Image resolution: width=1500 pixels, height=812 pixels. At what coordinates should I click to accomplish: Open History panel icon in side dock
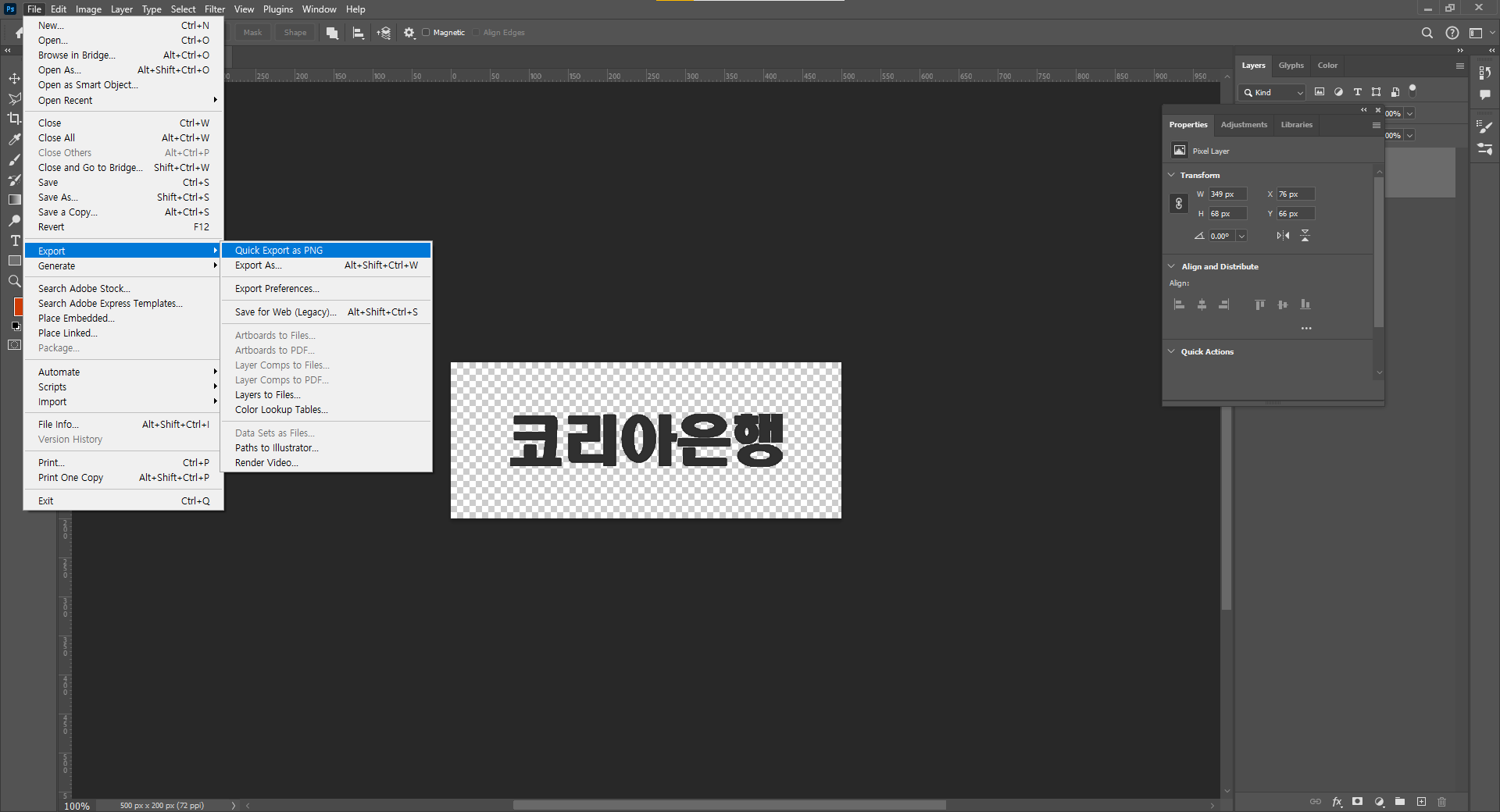point(1484,72)
